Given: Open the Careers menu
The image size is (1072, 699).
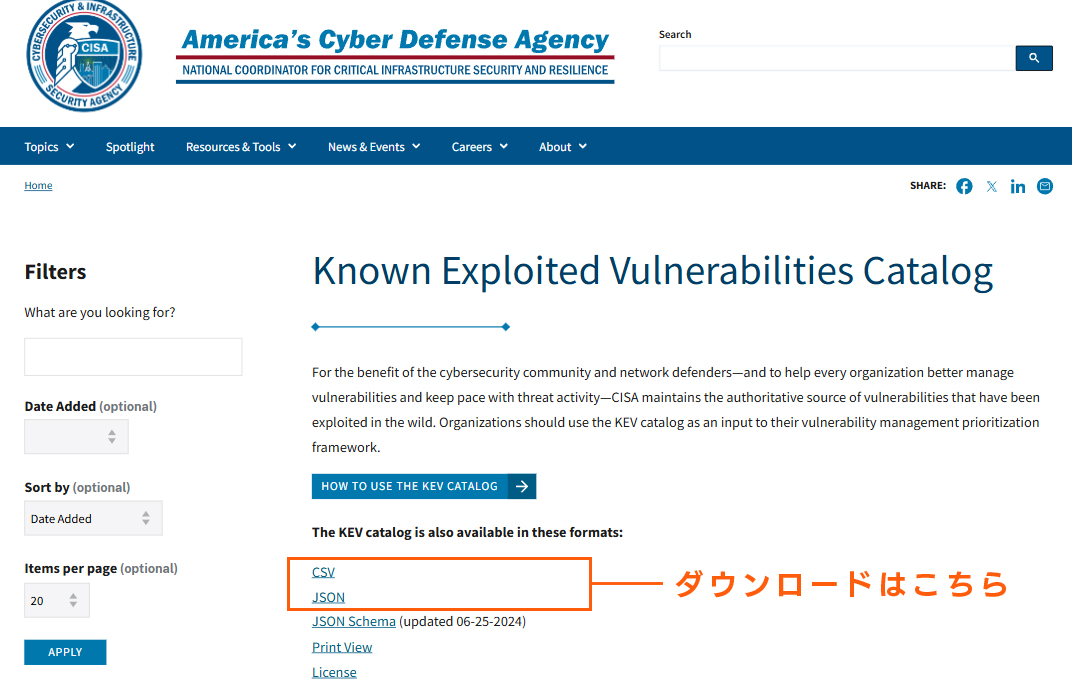Looking at the screenshot, I should (x=479, y=147).
